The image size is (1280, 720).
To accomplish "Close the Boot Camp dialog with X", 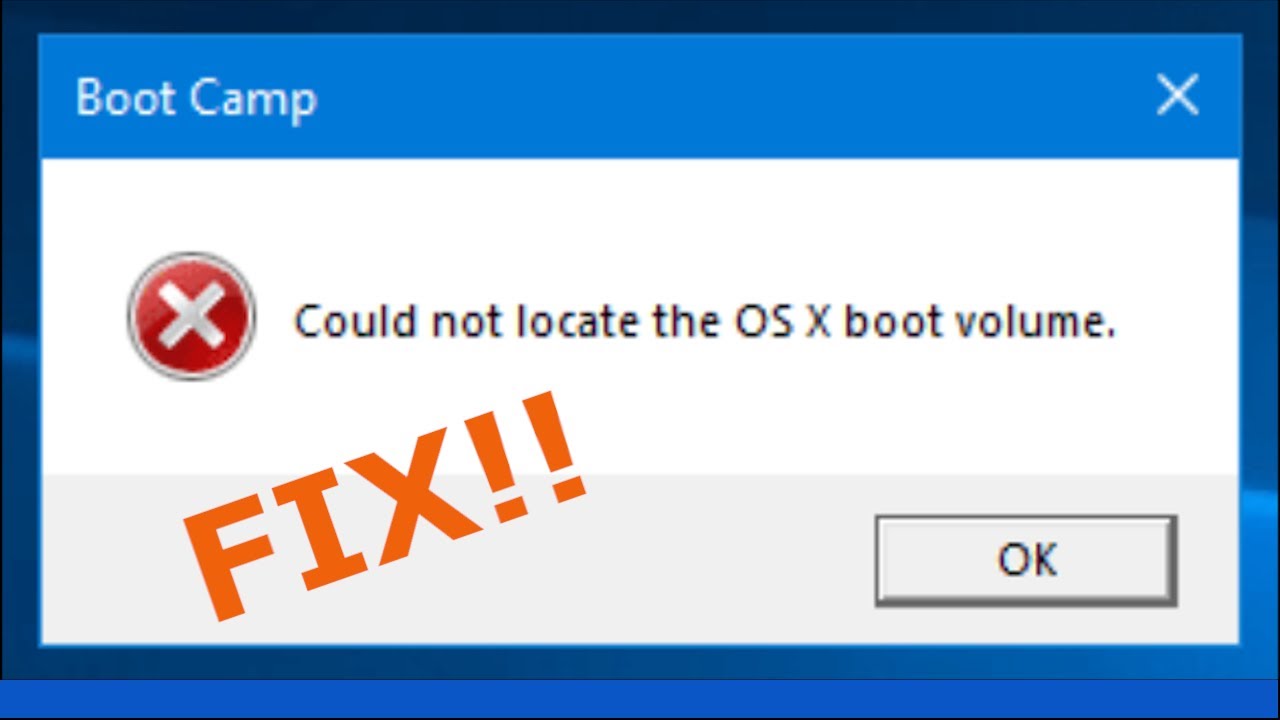I will click(1177, 97).
